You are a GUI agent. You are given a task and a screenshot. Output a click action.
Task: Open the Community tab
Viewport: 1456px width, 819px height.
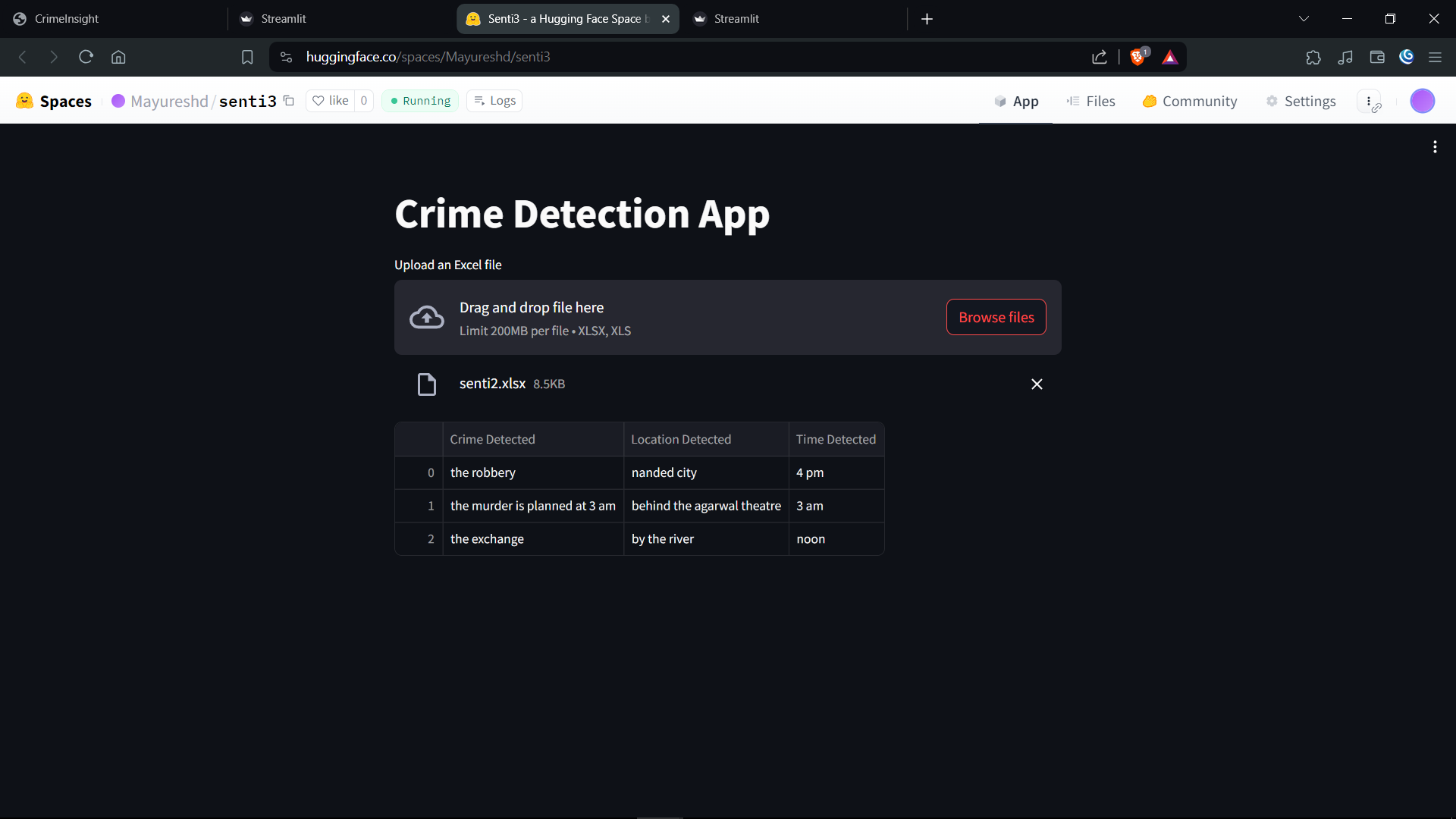1189,101
